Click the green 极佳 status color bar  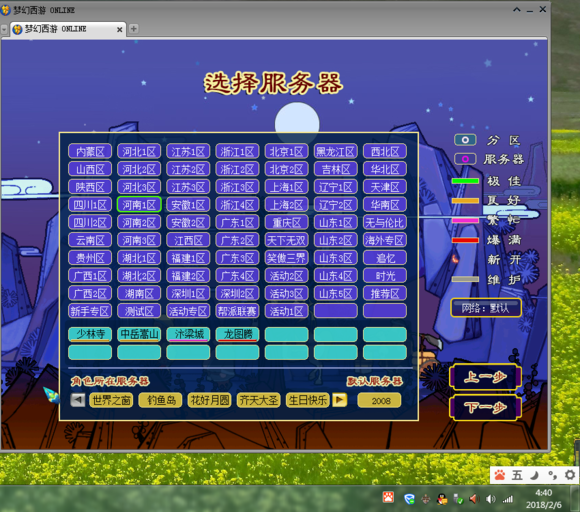click(465, 181)
